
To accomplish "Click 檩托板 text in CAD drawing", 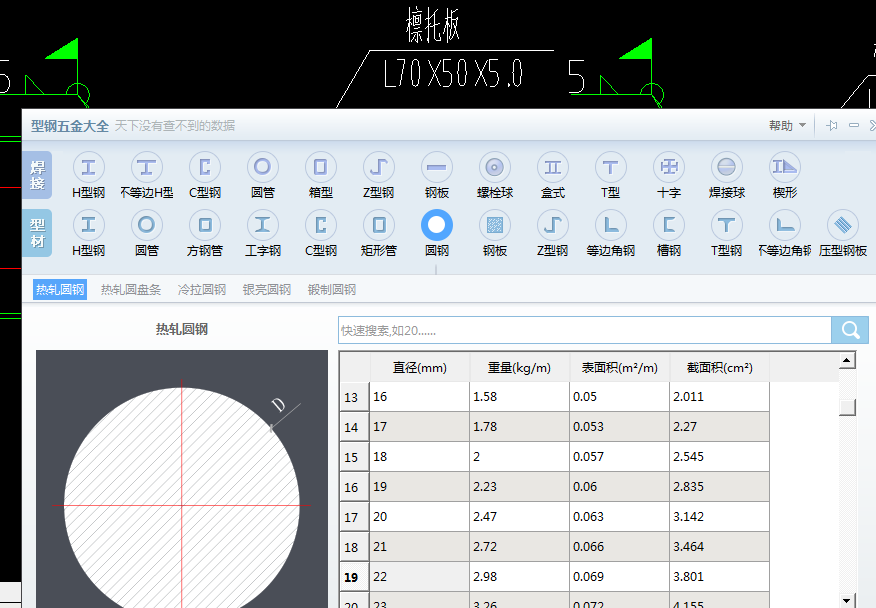I will tap(433, 25).
